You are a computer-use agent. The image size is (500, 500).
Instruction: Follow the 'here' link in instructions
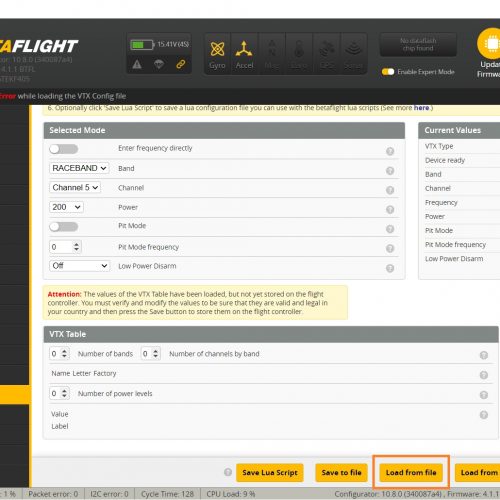click(421, 108)
